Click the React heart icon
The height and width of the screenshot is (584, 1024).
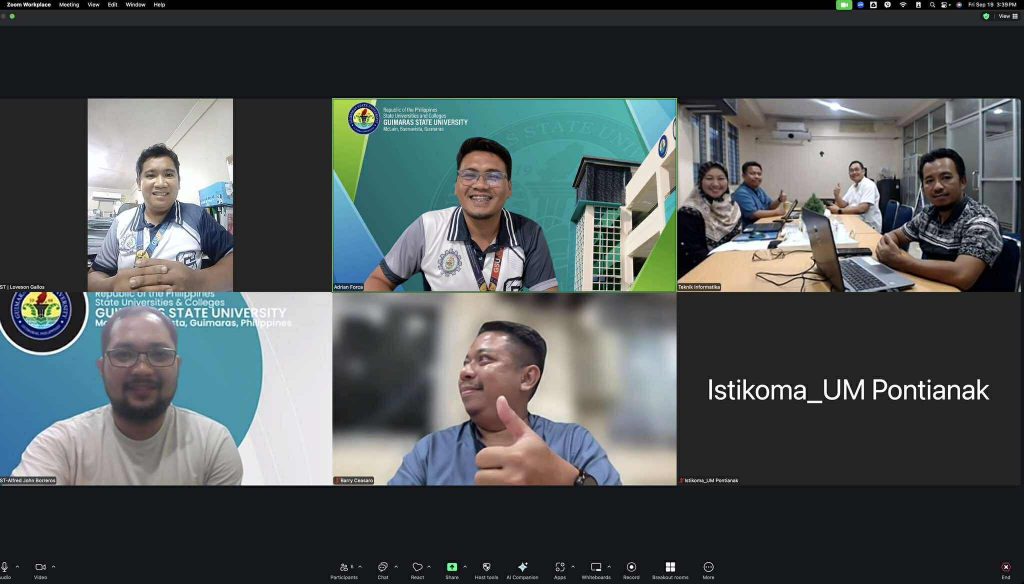(x=417, y=568)
